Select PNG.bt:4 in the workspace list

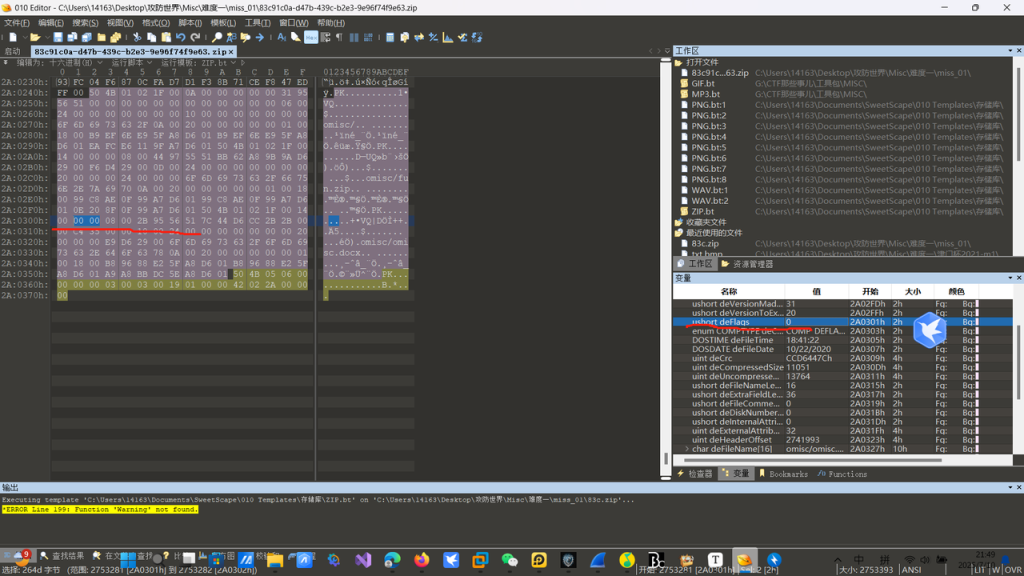708,137
